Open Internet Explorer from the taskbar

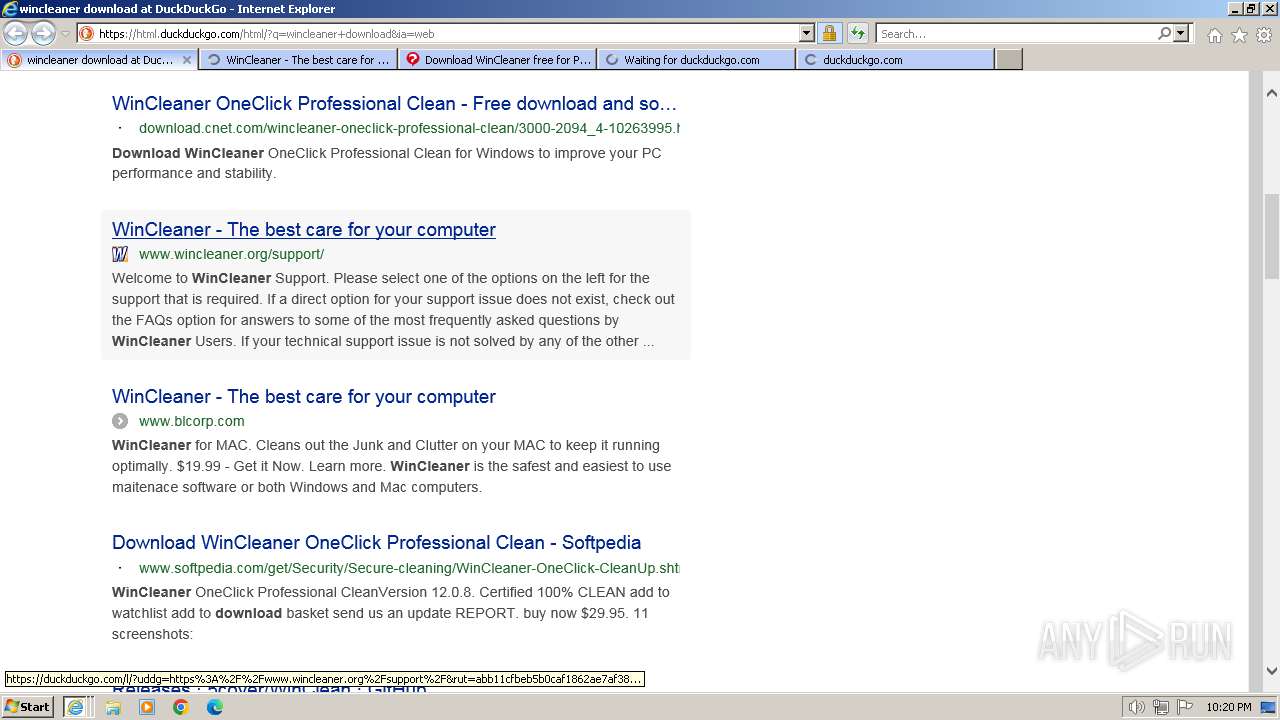point(75,707)
